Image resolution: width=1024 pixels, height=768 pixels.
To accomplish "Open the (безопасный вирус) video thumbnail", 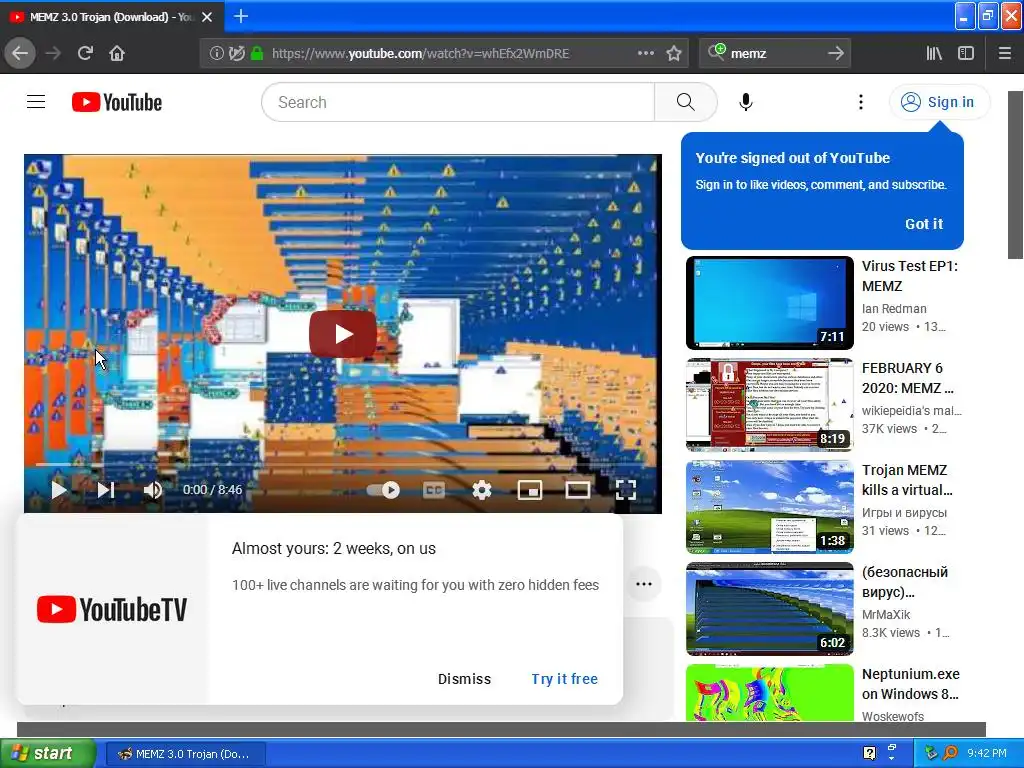I will [770, 609].
